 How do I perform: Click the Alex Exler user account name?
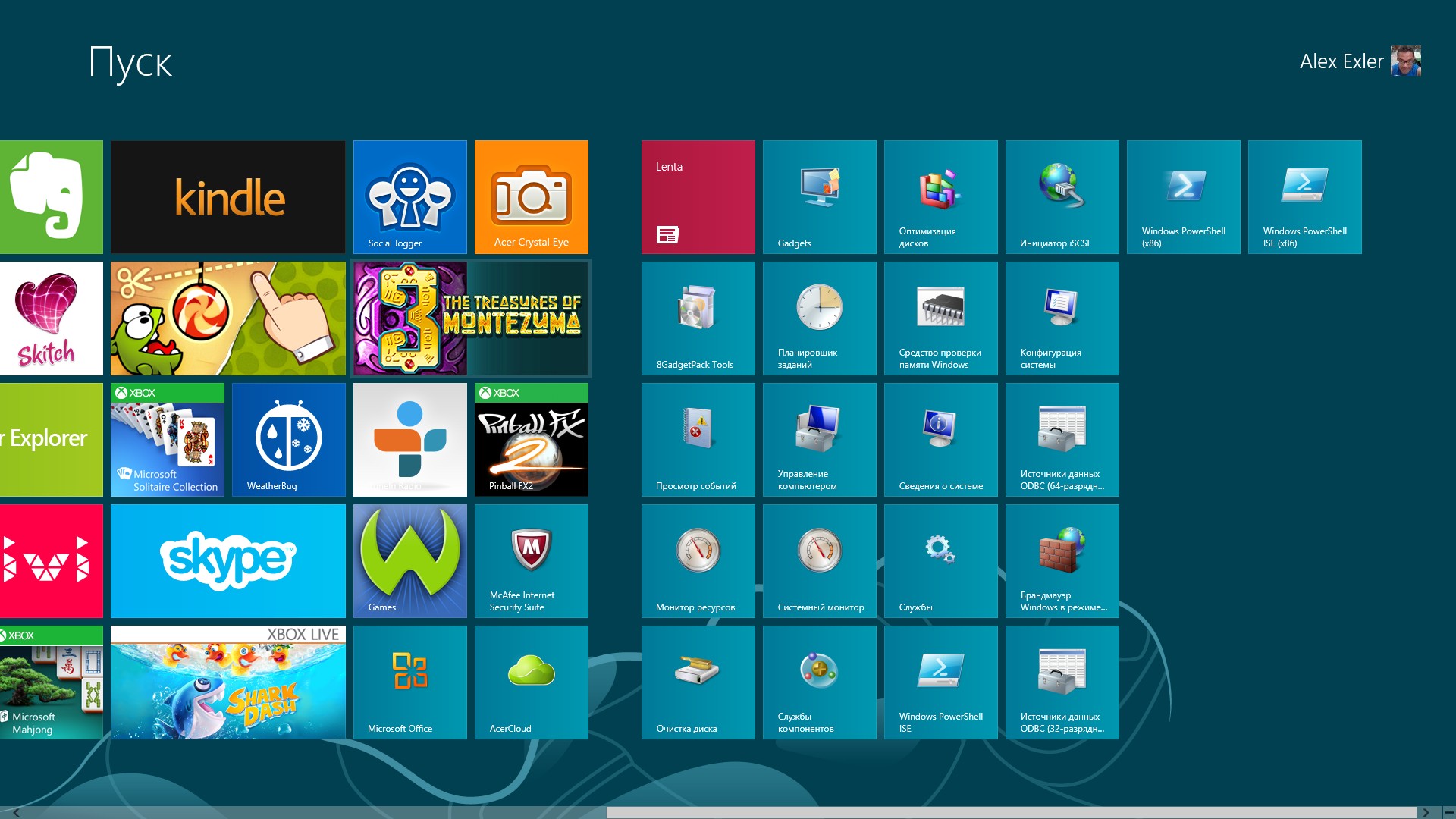(1341, 61)
